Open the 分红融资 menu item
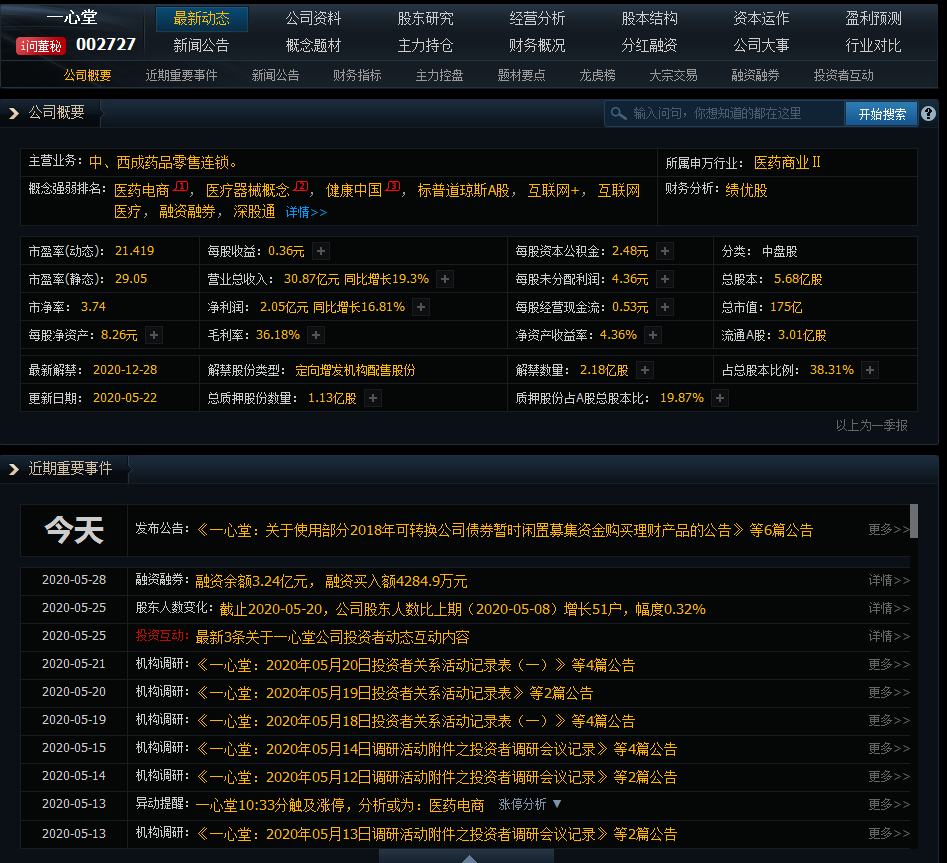 click(649, 45)
